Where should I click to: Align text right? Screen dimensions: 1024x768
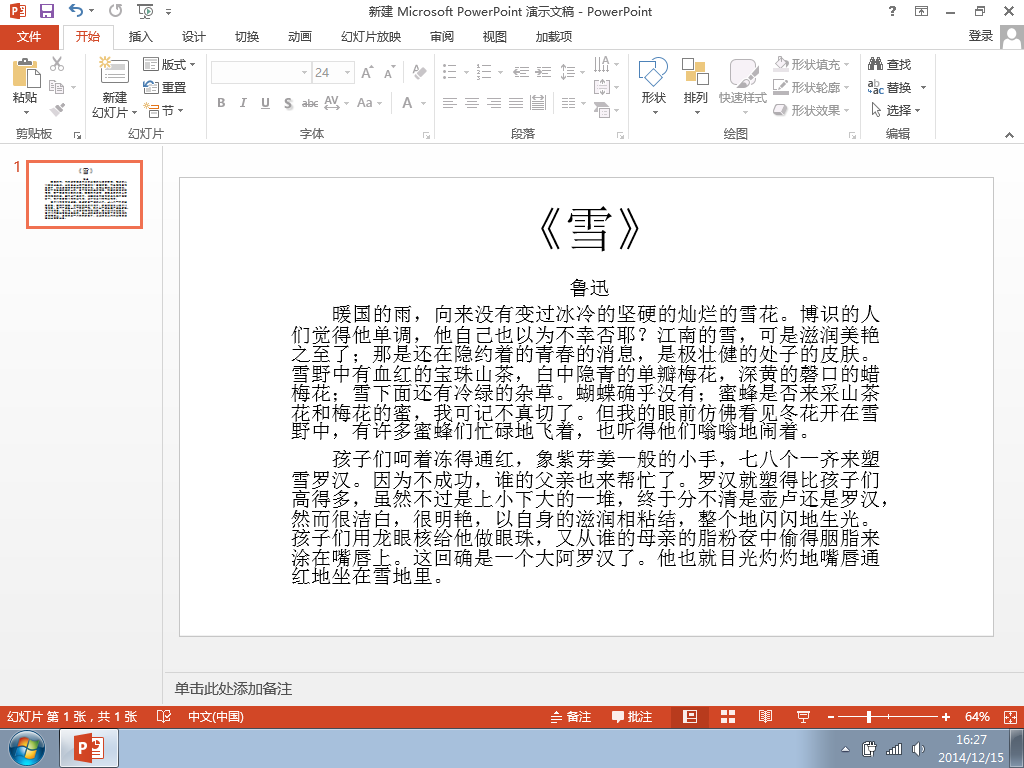pyautogui.click(x=494, y=103)
